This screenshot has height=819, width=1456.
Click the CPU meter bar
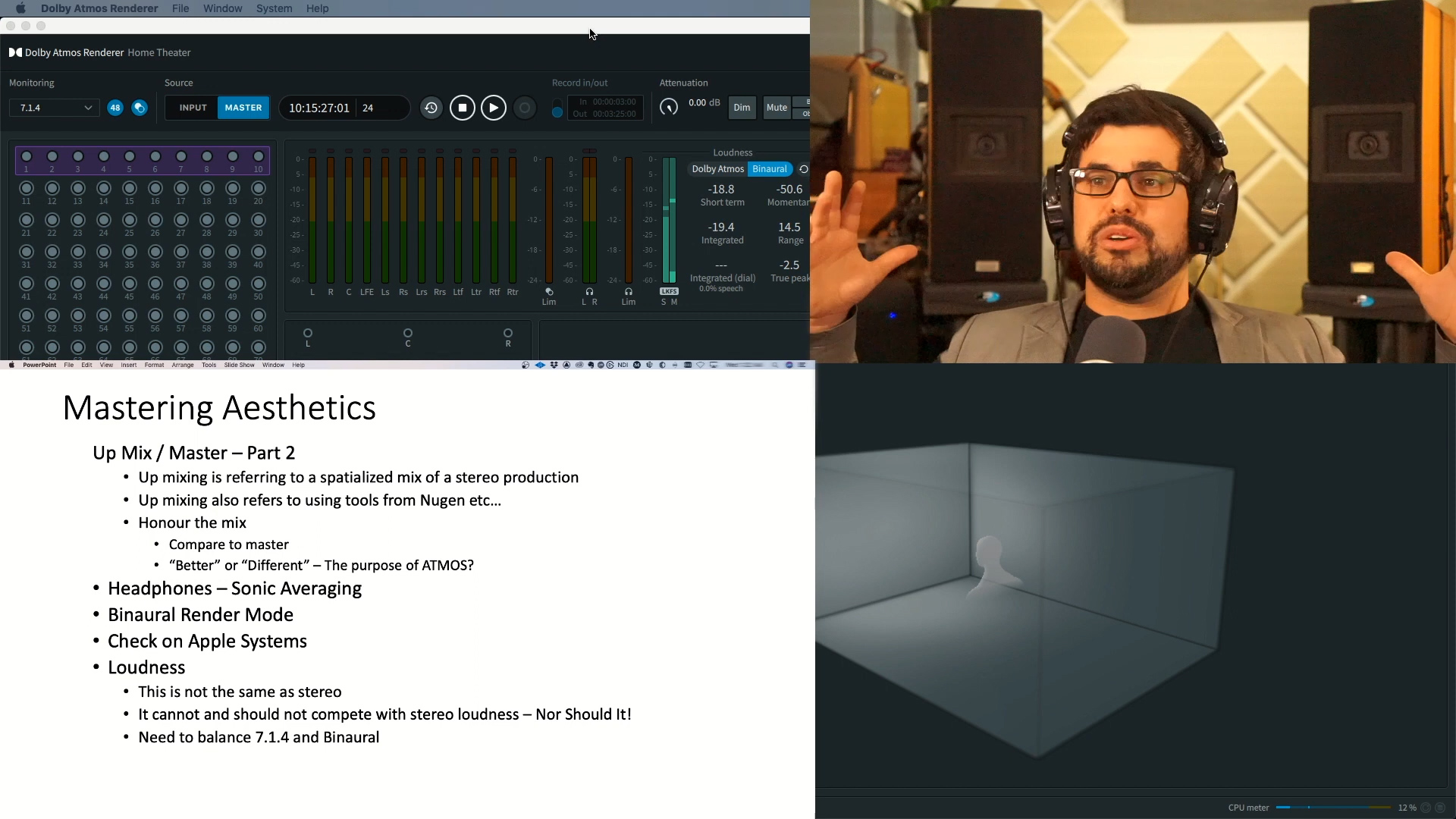coord(1333,808)
